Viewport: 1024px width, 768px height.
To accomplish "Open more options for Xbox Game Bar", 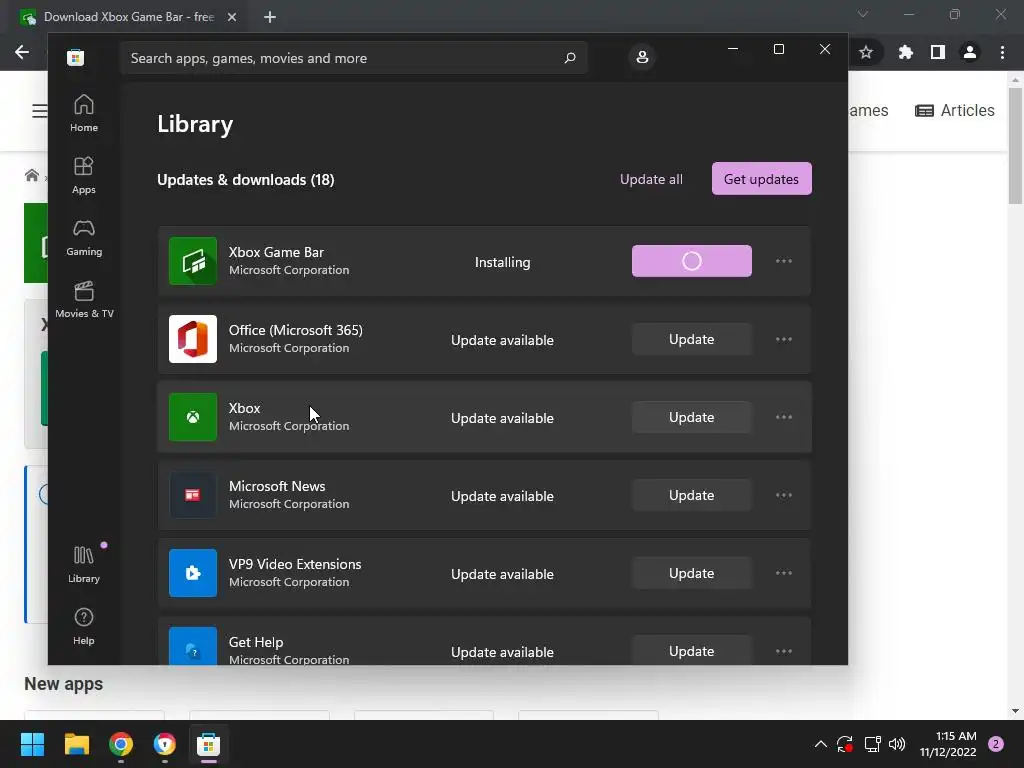I will coord(784,261).
